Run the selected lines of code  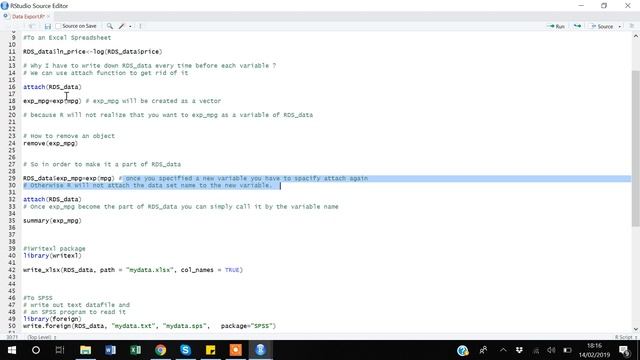point(556,26)
